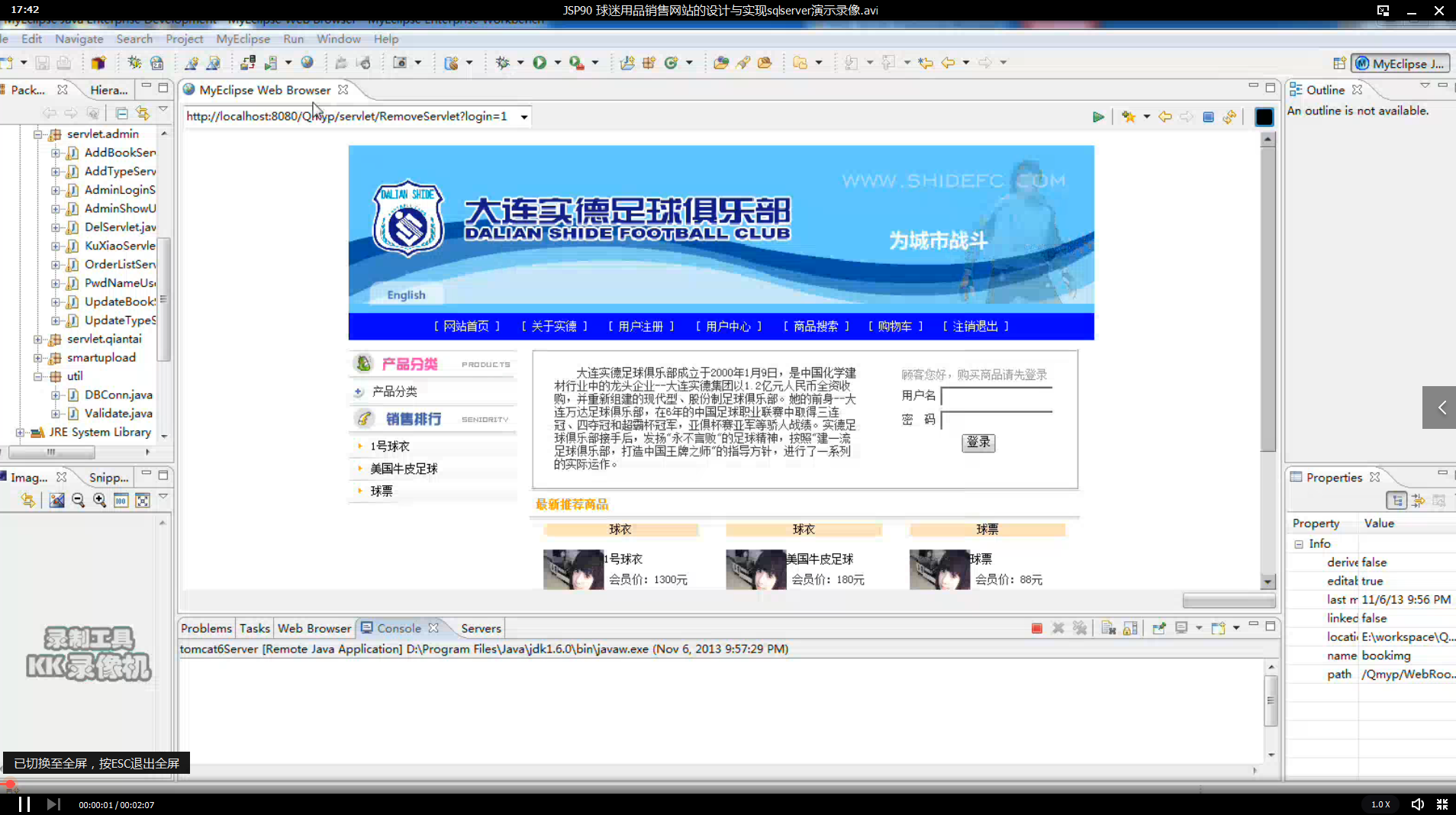Switch to the Hierarchy tab
This screenshot has width=1456, height=815.
coord(109,90)
